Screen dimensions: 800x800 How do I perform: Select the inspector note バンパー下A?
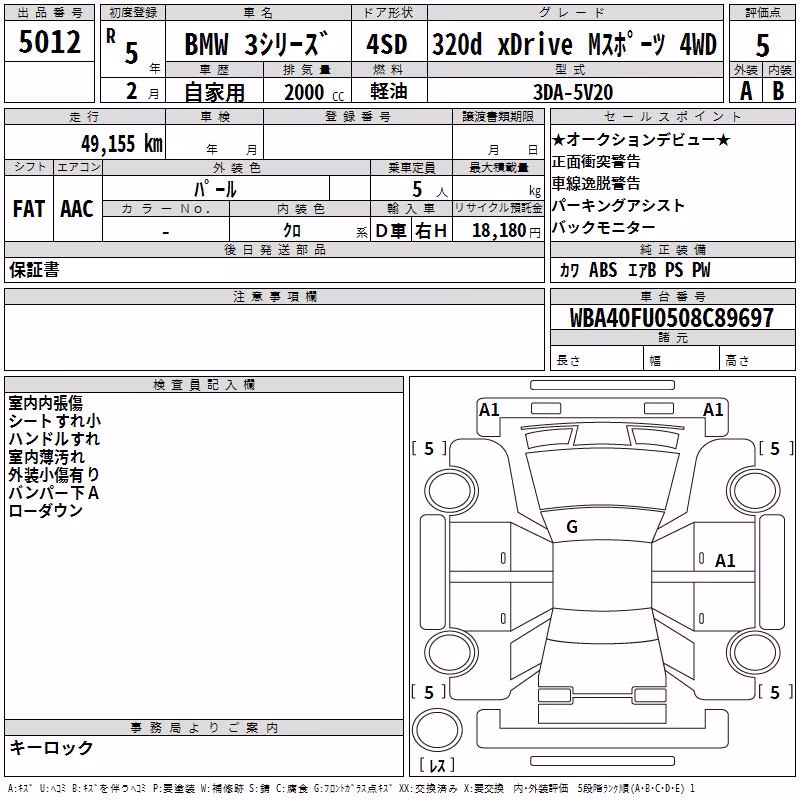(54, 493)
